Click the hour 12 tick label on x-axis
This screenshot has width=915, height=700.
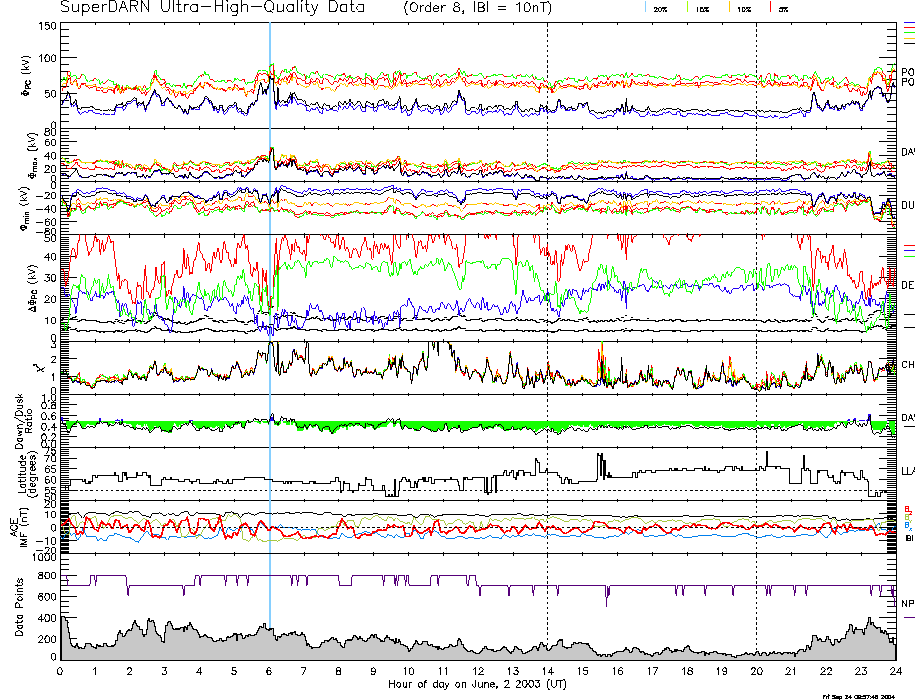coord(478,671)
